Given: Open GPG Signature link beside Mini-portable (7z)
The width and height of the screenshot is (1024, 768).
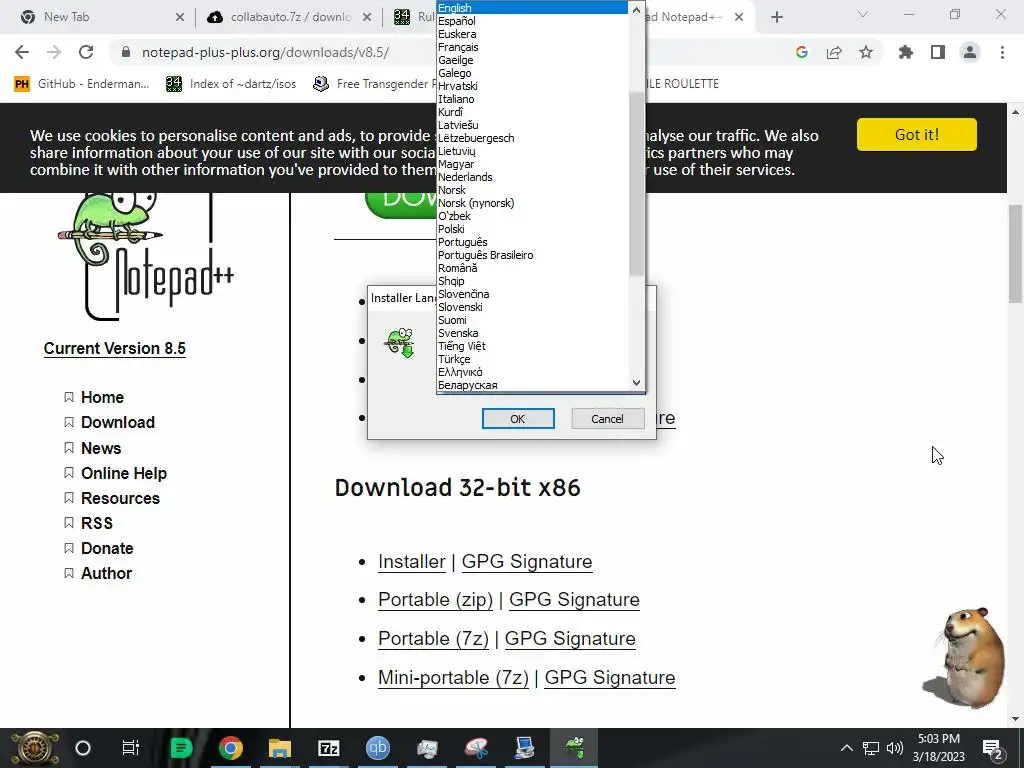Looking at the screenshot, I should click(610, 677).
